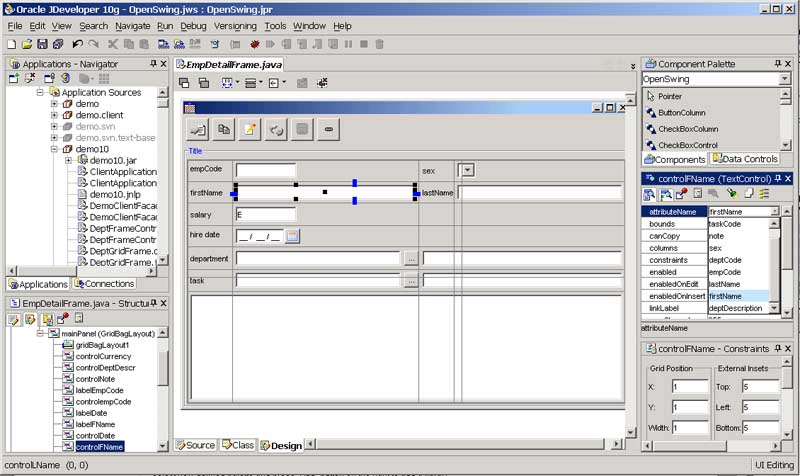Image resolution: width=800 pixels, height=476 pixels.
Task: Click the trash can icon in main toolbar
Action: (x=380, y=44)
